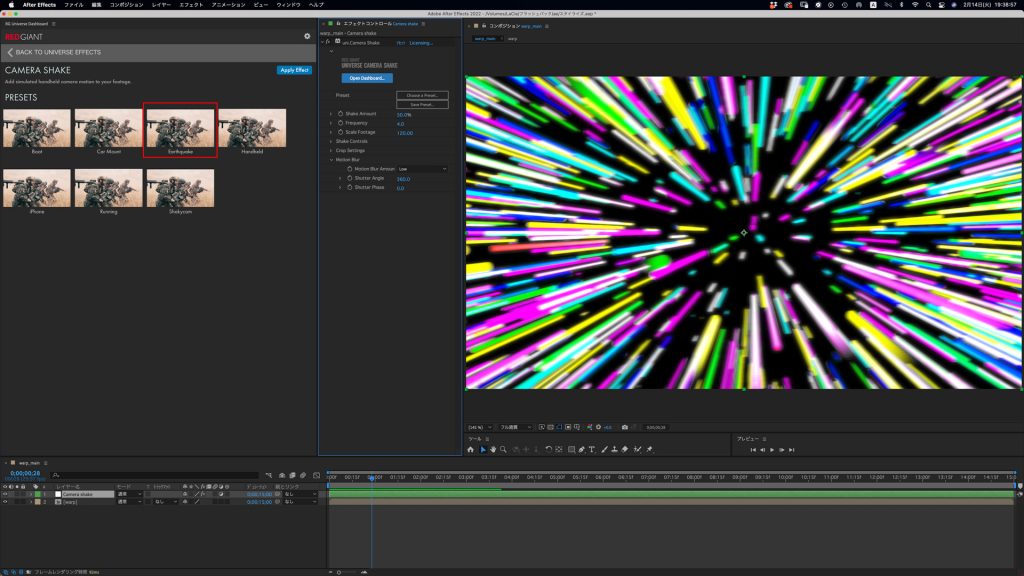Toggle the fx switch for un.Camera Shake

click(x=328, y=43)
